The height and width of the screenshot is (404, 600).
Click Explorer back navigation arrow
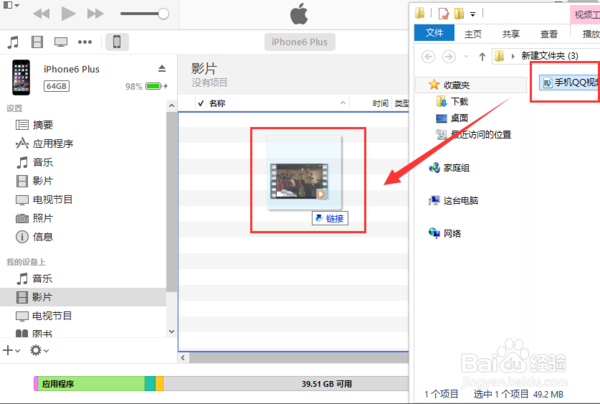pos(428,57)
